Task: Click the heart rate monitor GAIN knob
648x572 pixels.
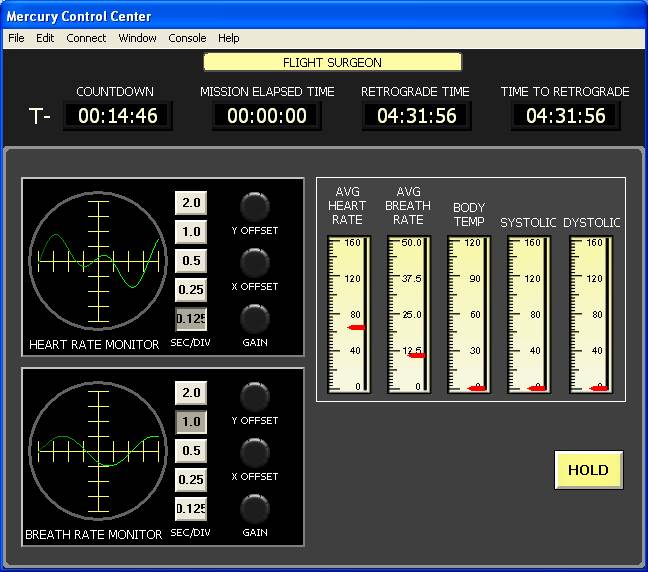Action: [x=255, y=318]
